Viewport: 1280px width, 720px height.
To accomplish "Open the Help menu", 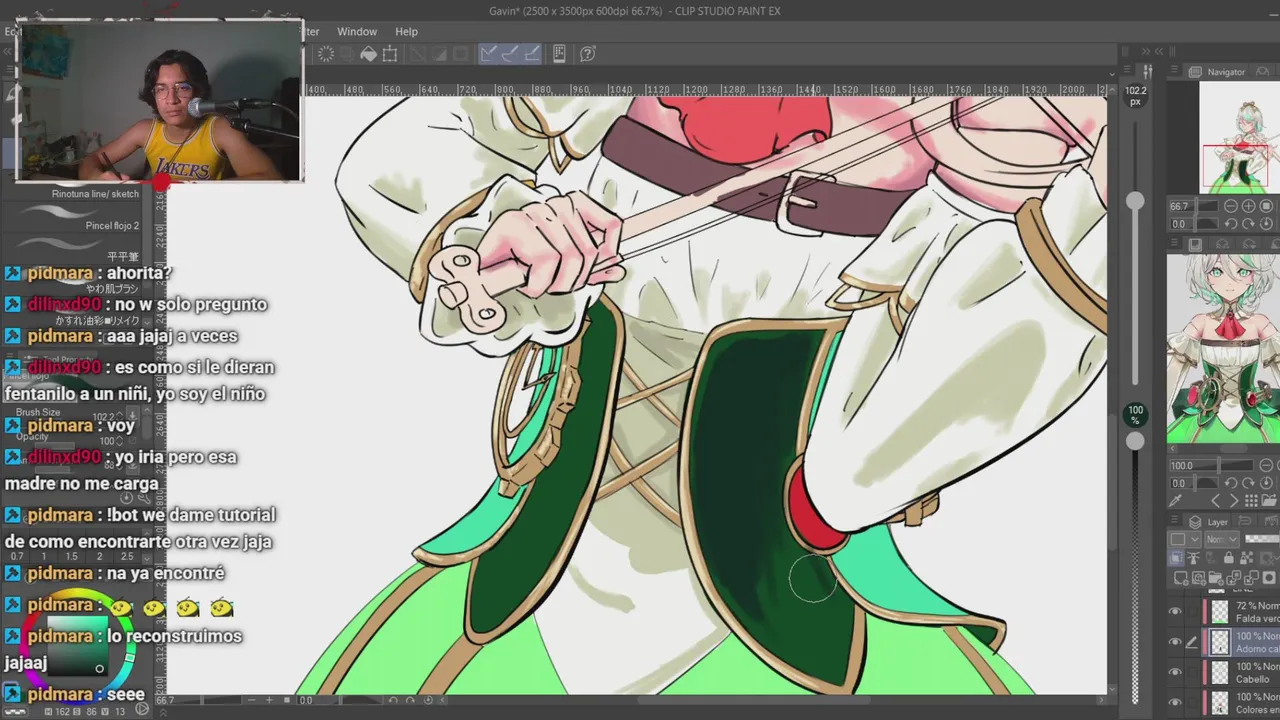I will (406, 32).
